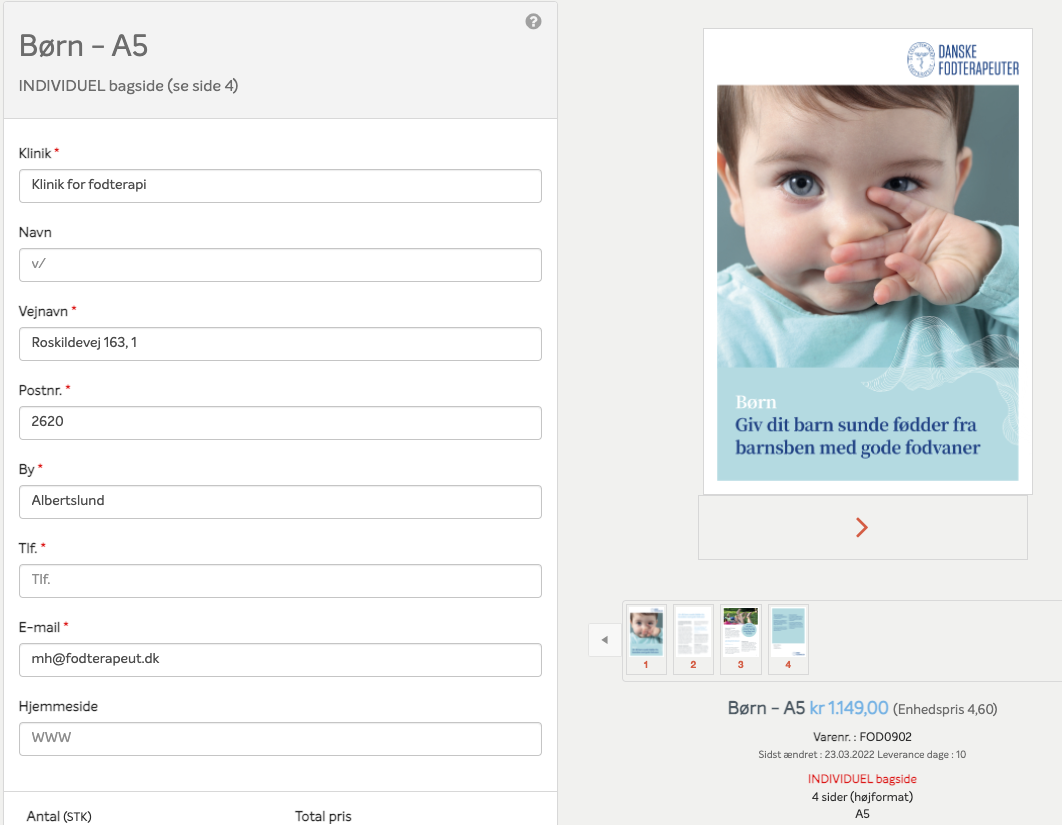Viewport: 1062px width, 825px height.
Task: Click the price kr 1.149,00
Action: (849, 708)
